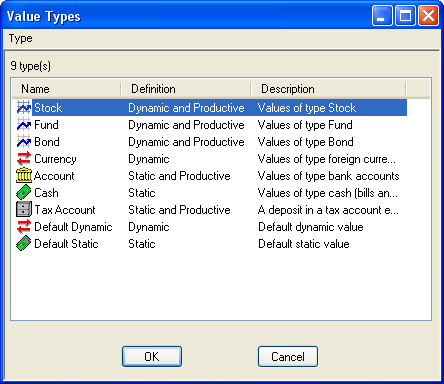Image resolution: width=444 pixels, height=384 pixels.
Task: Sort by the Definition column header
Action: point(186,89)
